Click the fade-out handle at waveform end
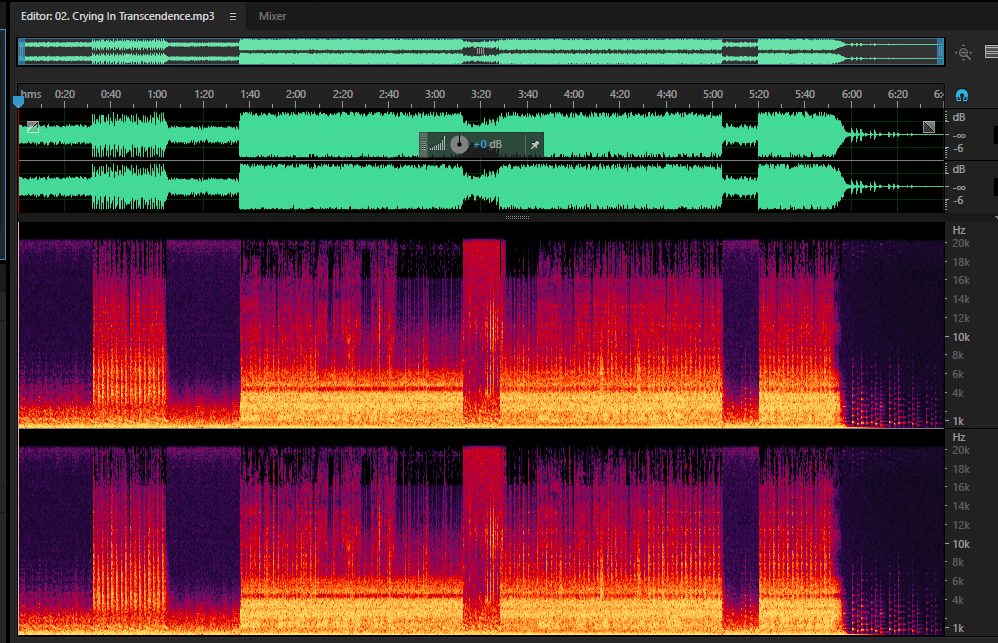This screenshot has width=998, height=643. pos(929,127)
